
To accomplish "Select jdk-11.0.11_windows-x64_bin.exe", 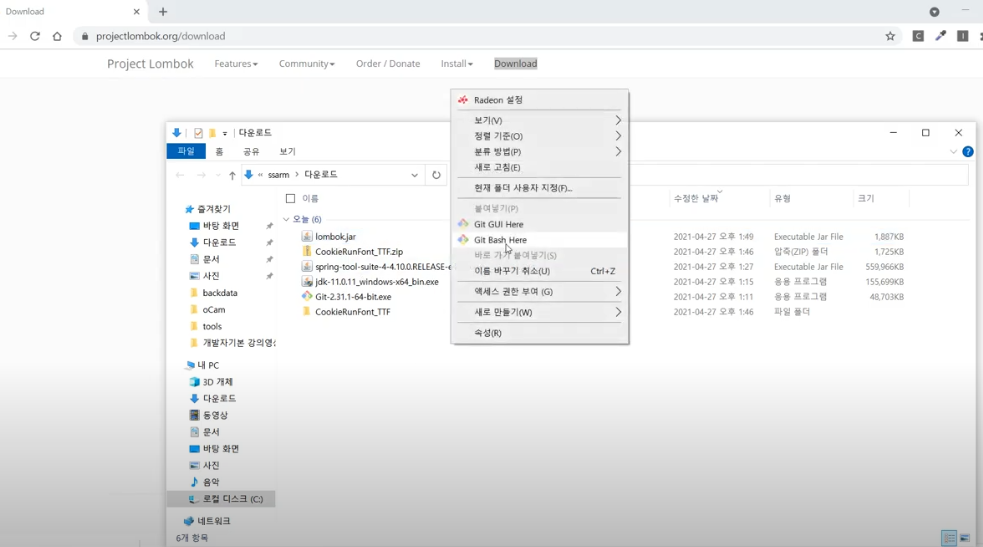I will (376, 282).
